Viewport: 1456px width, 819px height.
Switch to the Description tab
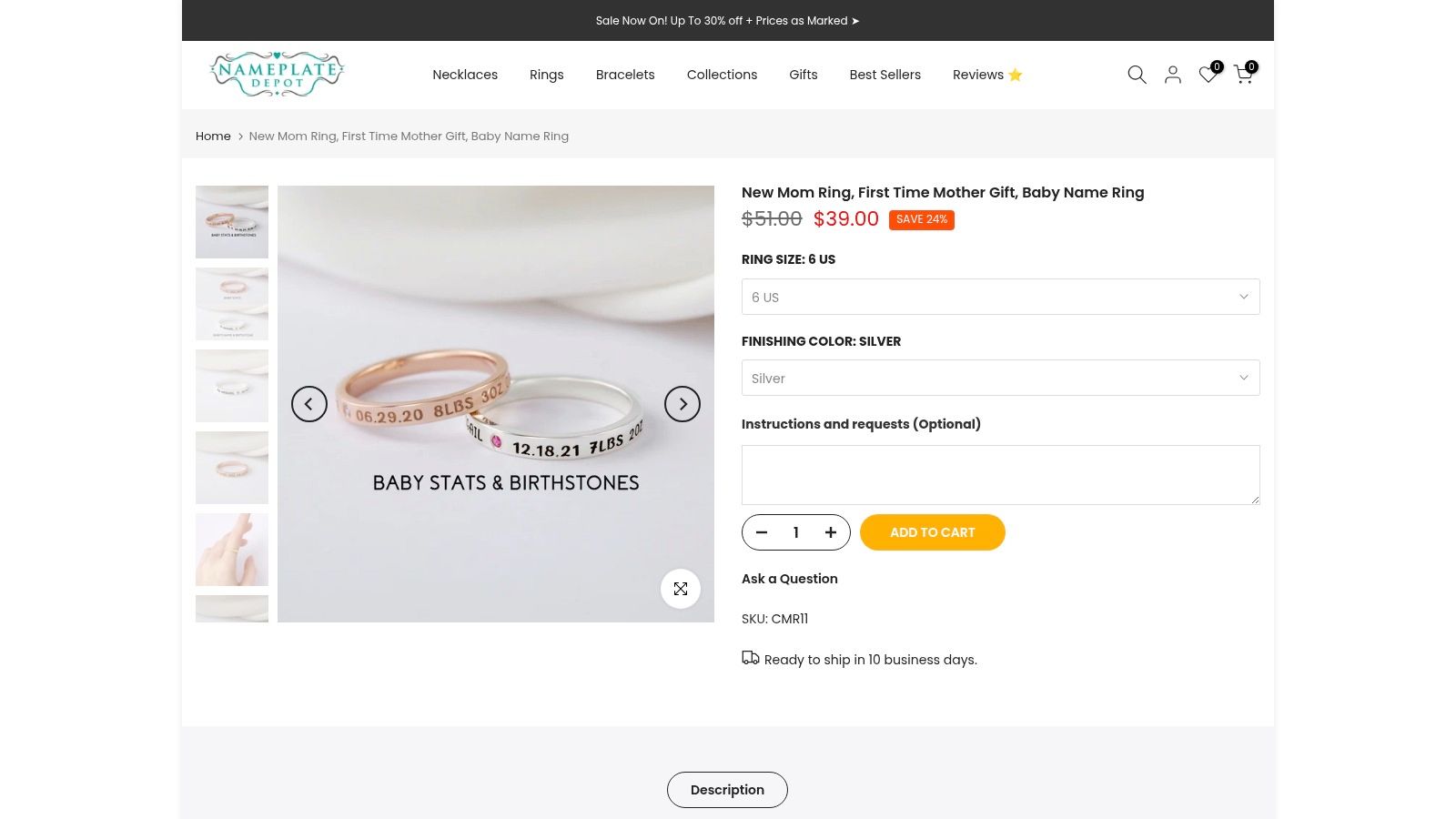727,790
